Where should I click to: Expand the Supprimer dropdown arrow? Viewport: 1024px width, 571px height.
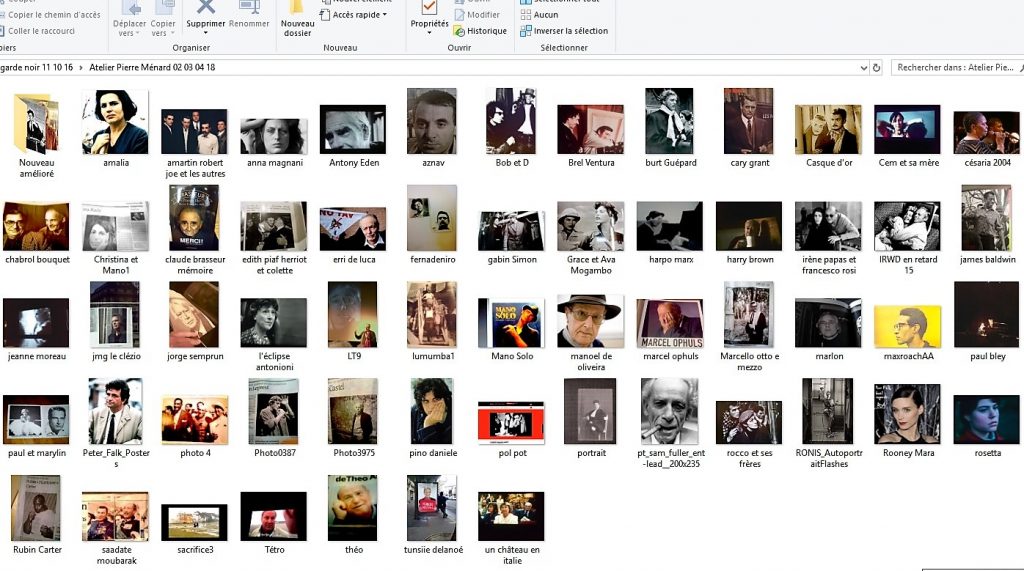pos(206,33)
